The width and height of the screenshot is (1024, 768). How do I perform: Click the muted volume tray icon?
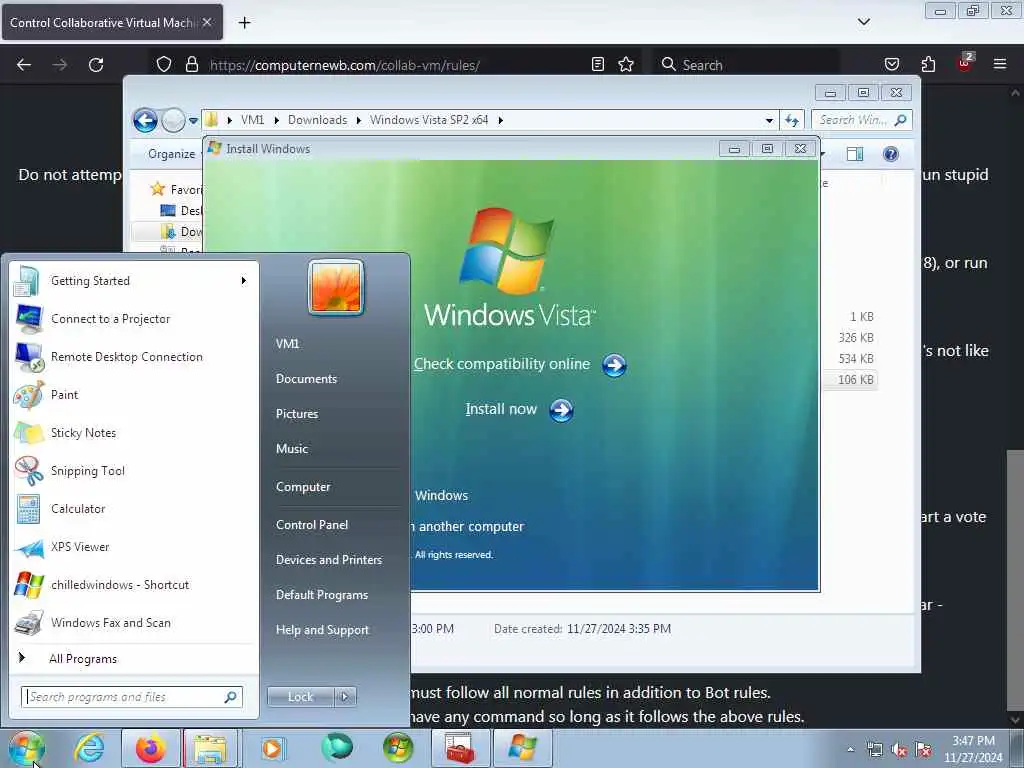click(x=899, y=750)
